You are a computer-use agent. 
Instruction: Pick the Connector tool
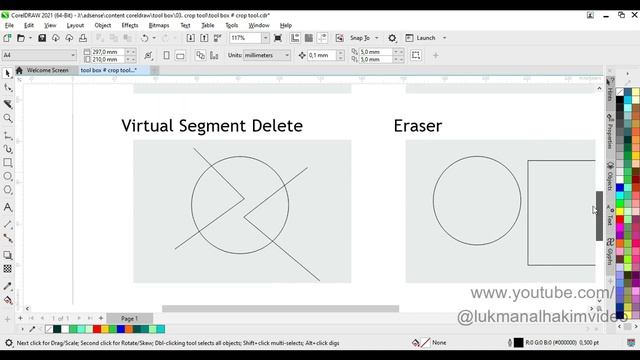click(x=7, y=238)
